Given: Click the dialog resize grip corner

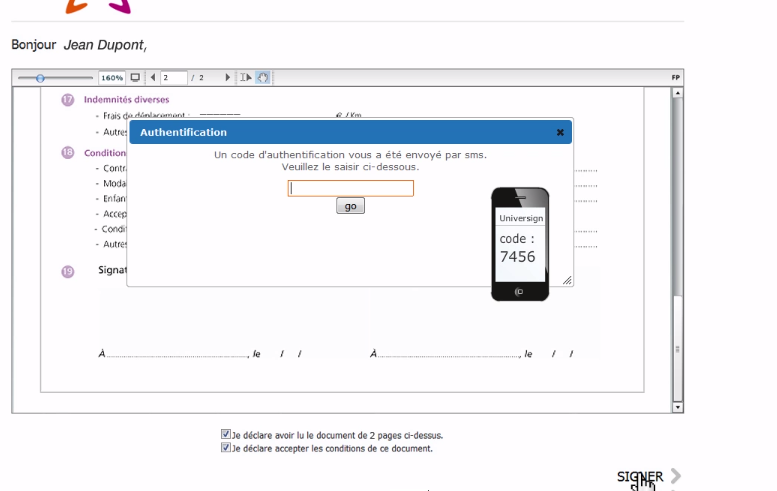Looking at the screenshot, I should coord(567,280).
